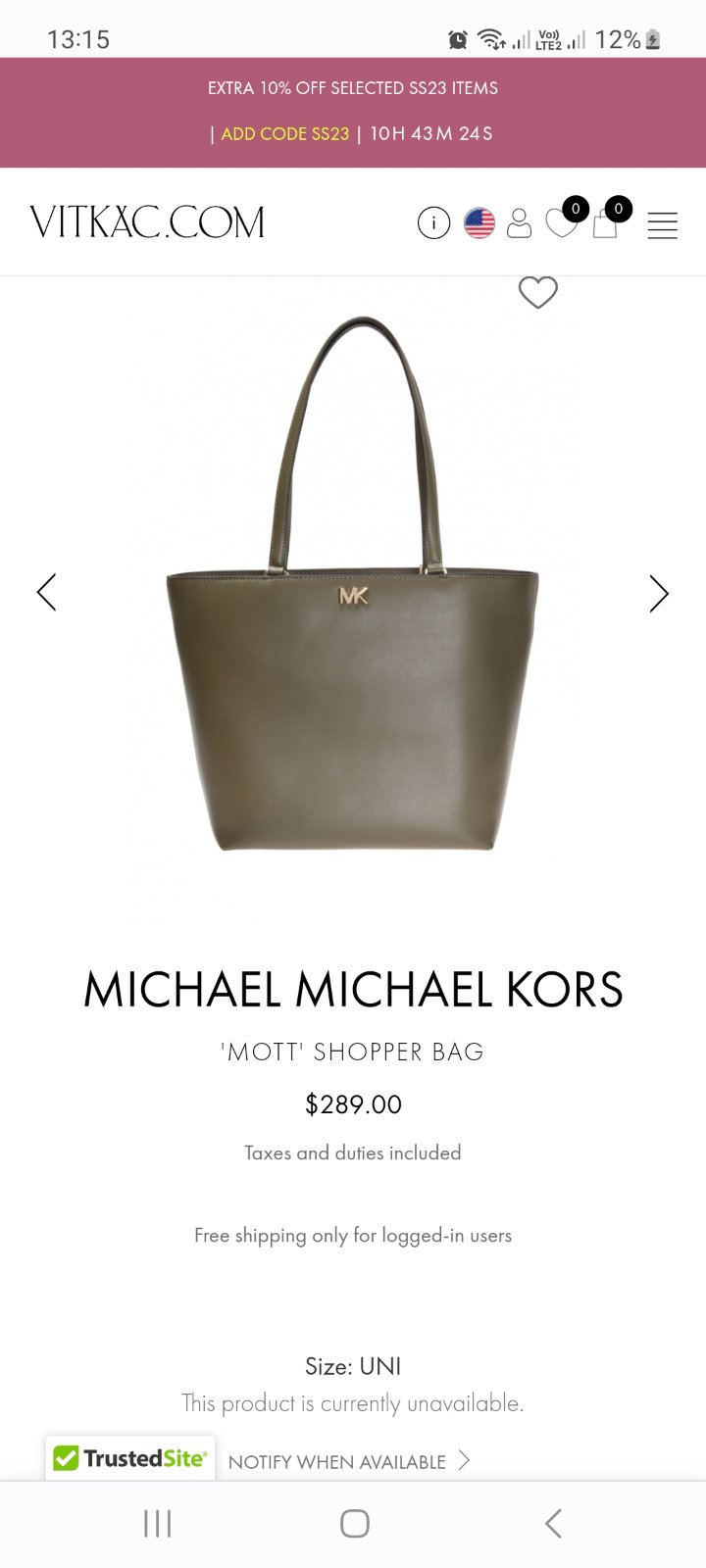Screen dimensions: 706x1568
Task: Tap the Android back button
Action: click(x=553, y=1523)
